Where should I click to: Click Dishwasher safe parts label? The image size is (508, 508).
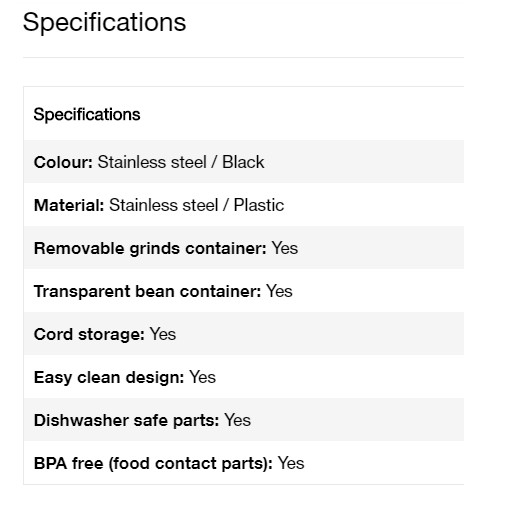click(x=126, y=420)
